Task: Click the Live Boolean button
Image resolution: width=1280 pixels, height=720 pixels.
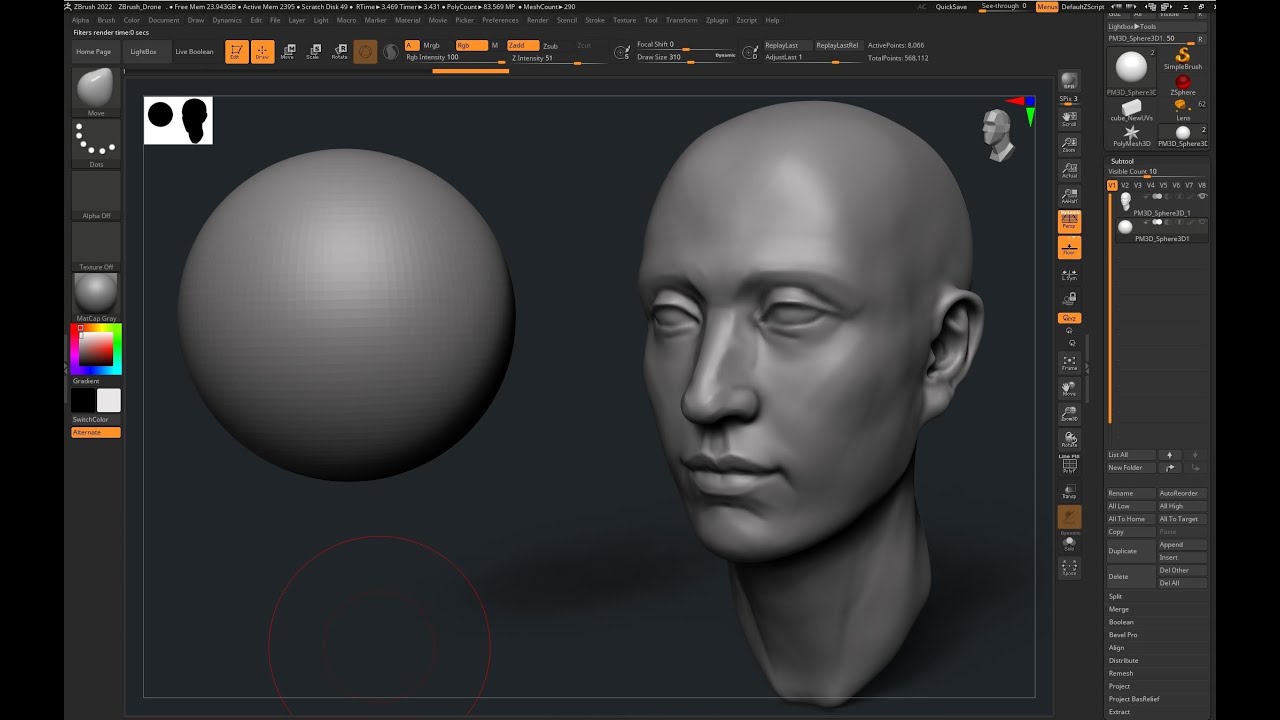Action: click(194, 52)
